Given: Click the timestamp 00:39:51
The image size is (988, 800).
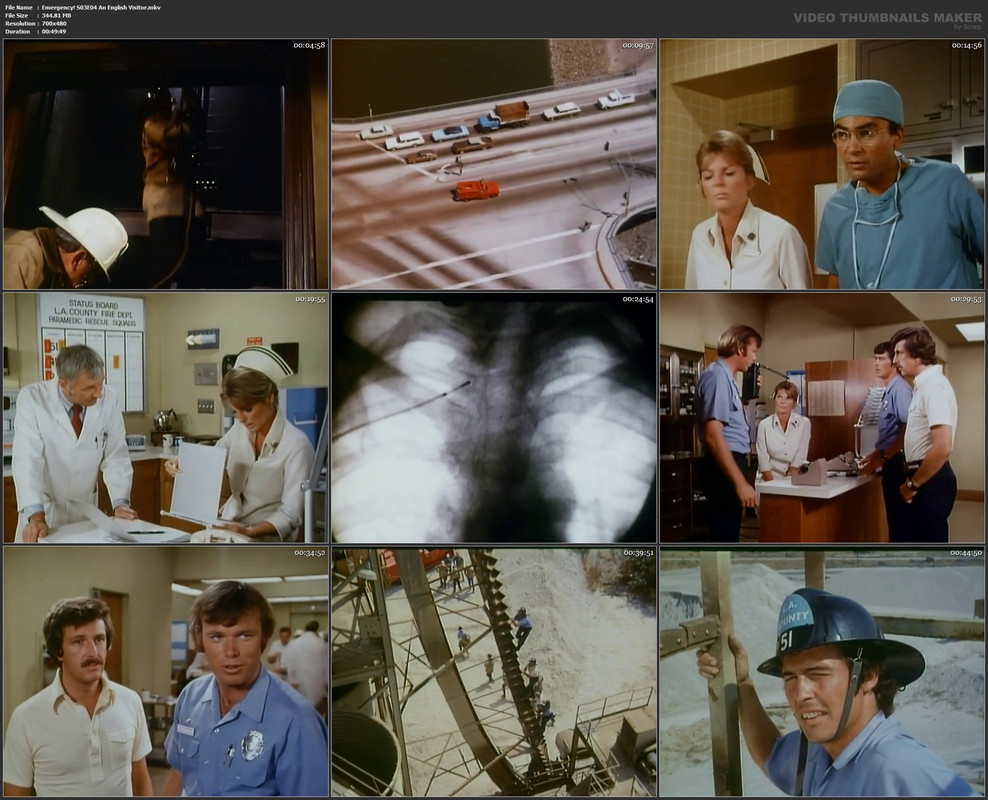Looking at the screenshot, I should [638, 553].
